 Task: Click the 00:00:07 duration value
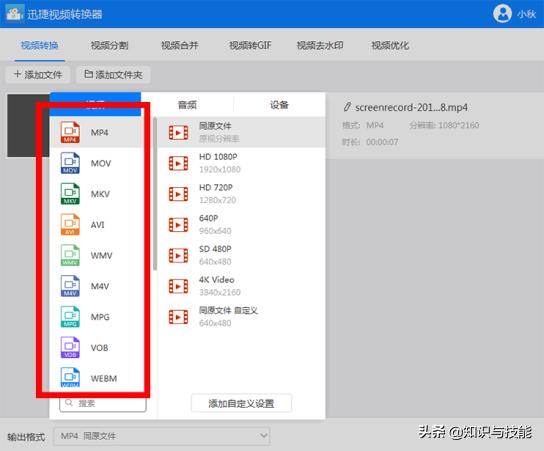(x=382, y=142)
